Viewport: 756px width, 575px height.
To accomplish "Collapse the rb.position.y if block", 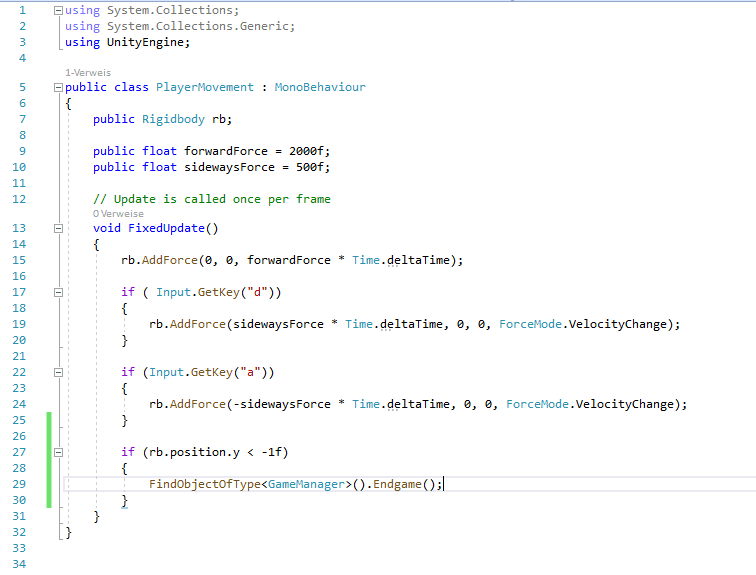I will 58,452.
